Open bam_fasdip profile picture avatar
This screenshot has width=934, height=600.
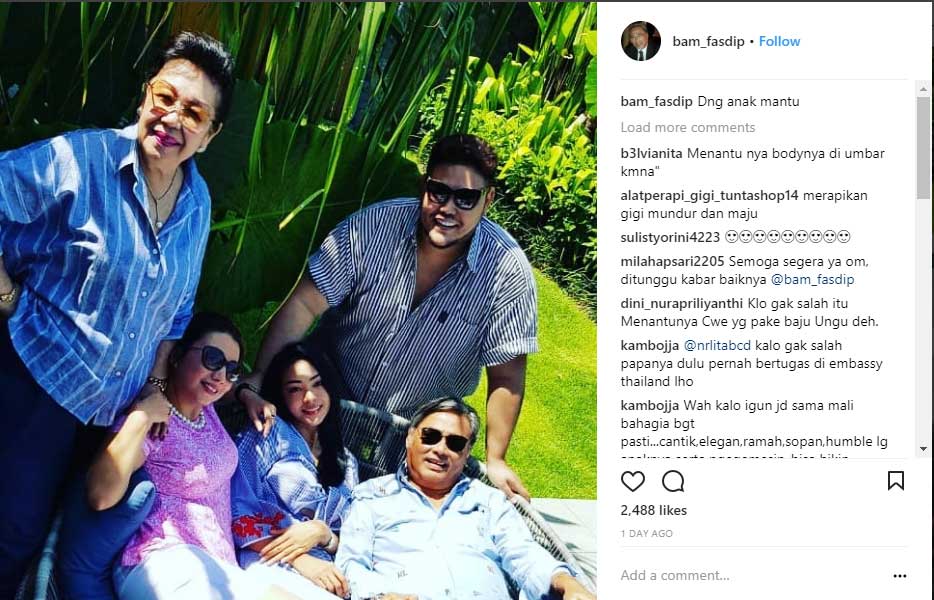(x=641, y=41)
